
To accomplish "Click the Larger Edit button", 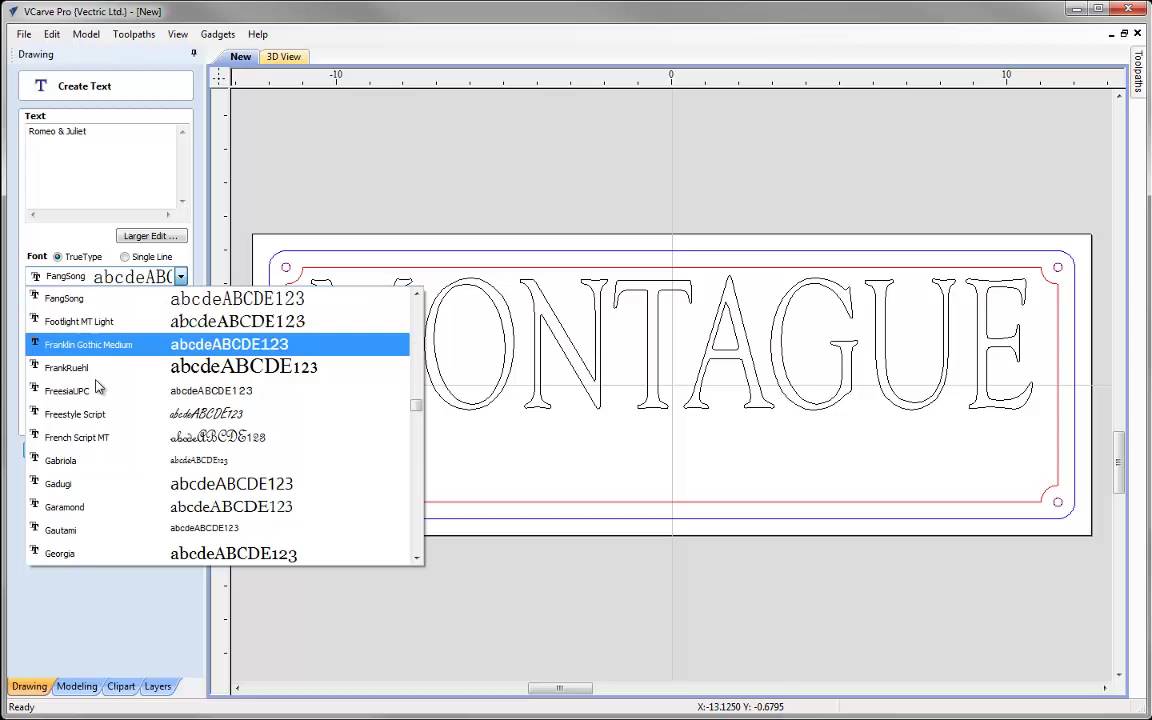I will point(151,236).
